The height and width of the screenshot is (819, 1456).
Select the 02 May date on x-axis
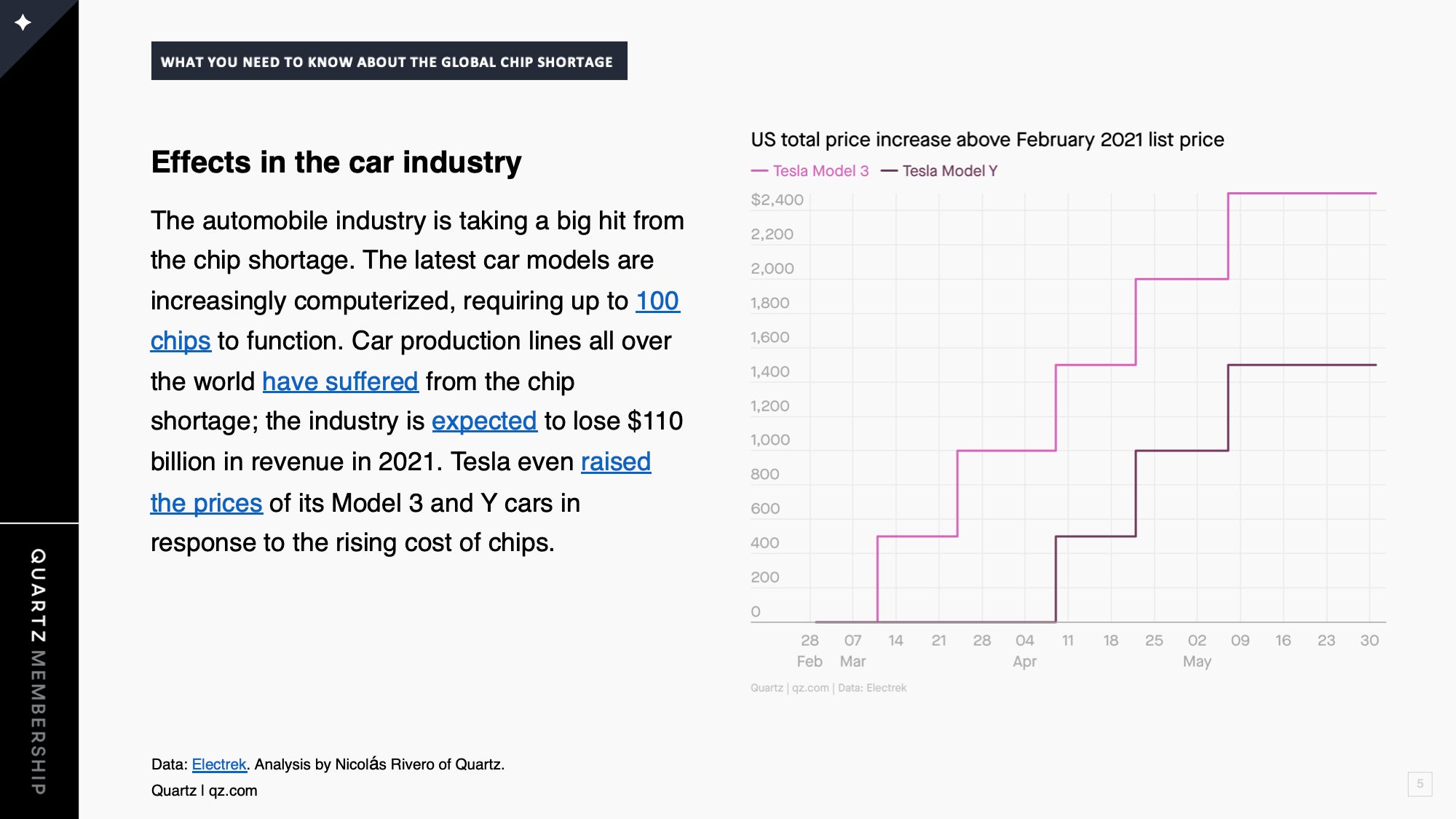(1197, 651)
